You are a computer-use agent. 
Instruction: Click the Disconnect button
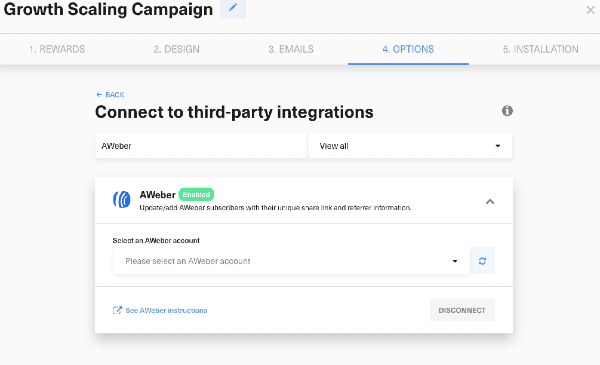point(462,310)
